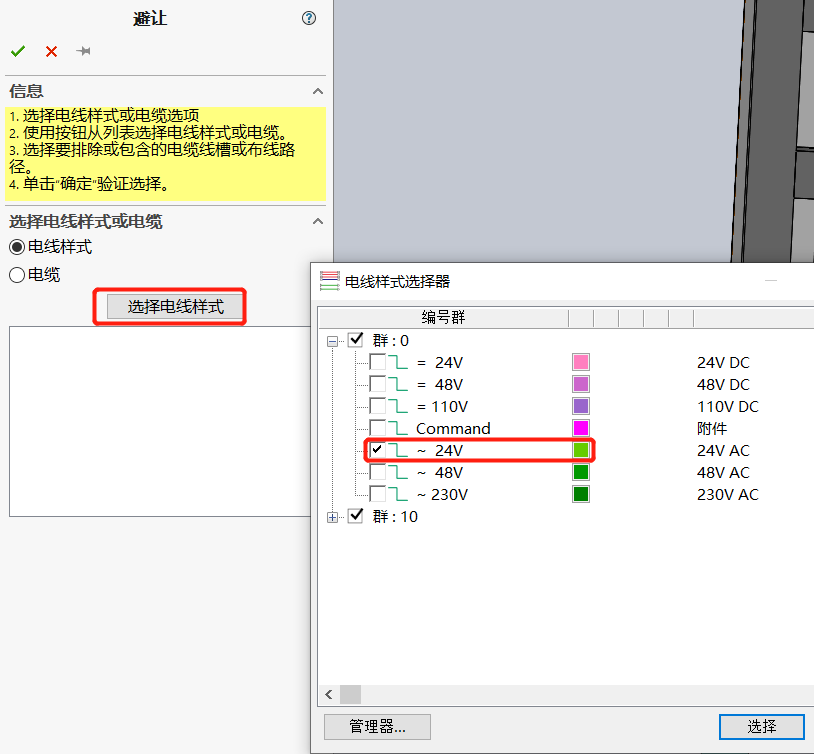Viewport: 814px width, 754px height.
Task: Click the wire style icon for ~ 24V
Action: pos(398,450)
